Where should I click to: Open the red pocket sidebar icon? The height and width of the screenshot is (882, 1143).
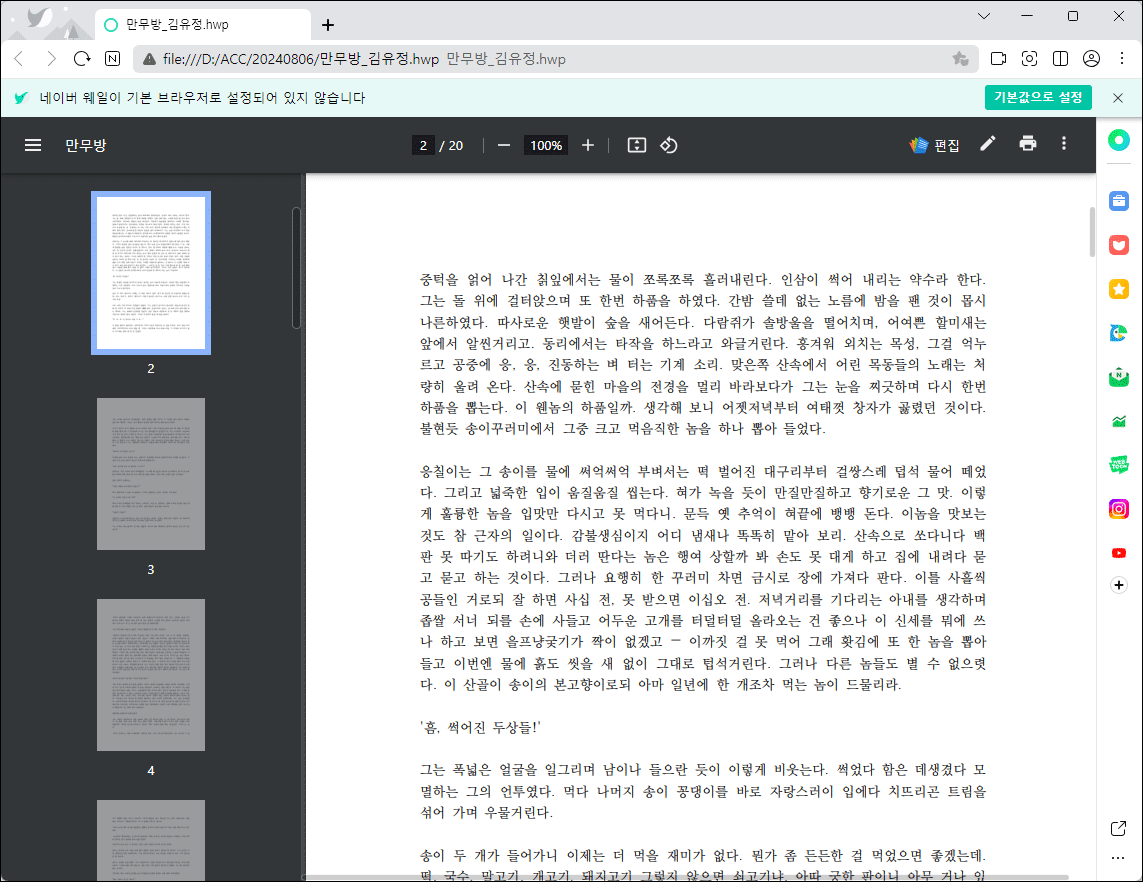(1118, 245)
